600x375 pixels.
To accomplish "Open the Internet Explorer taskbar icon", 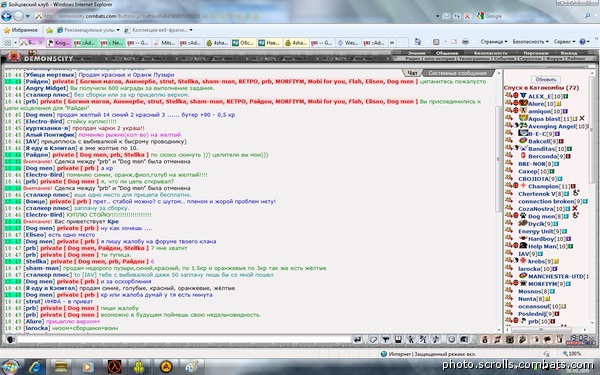I will coord(36,367).
